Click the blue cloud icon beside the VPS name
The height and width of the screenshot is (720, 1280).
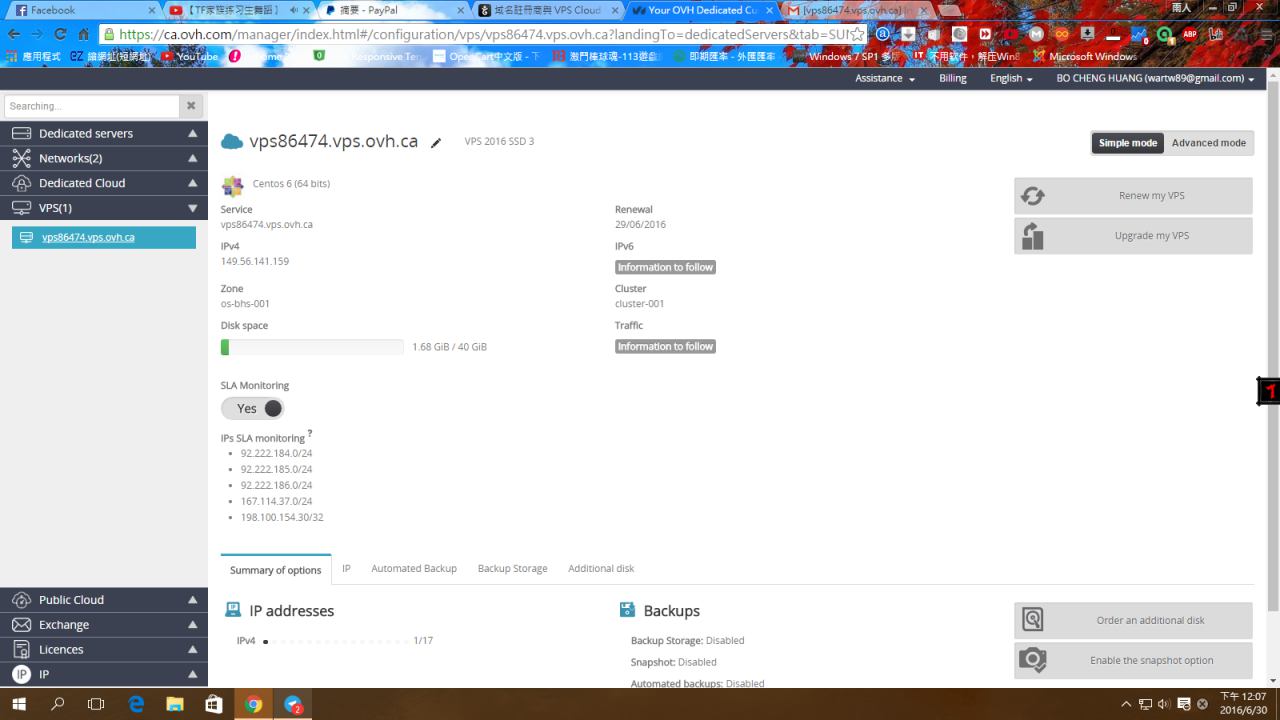(232, 142)
